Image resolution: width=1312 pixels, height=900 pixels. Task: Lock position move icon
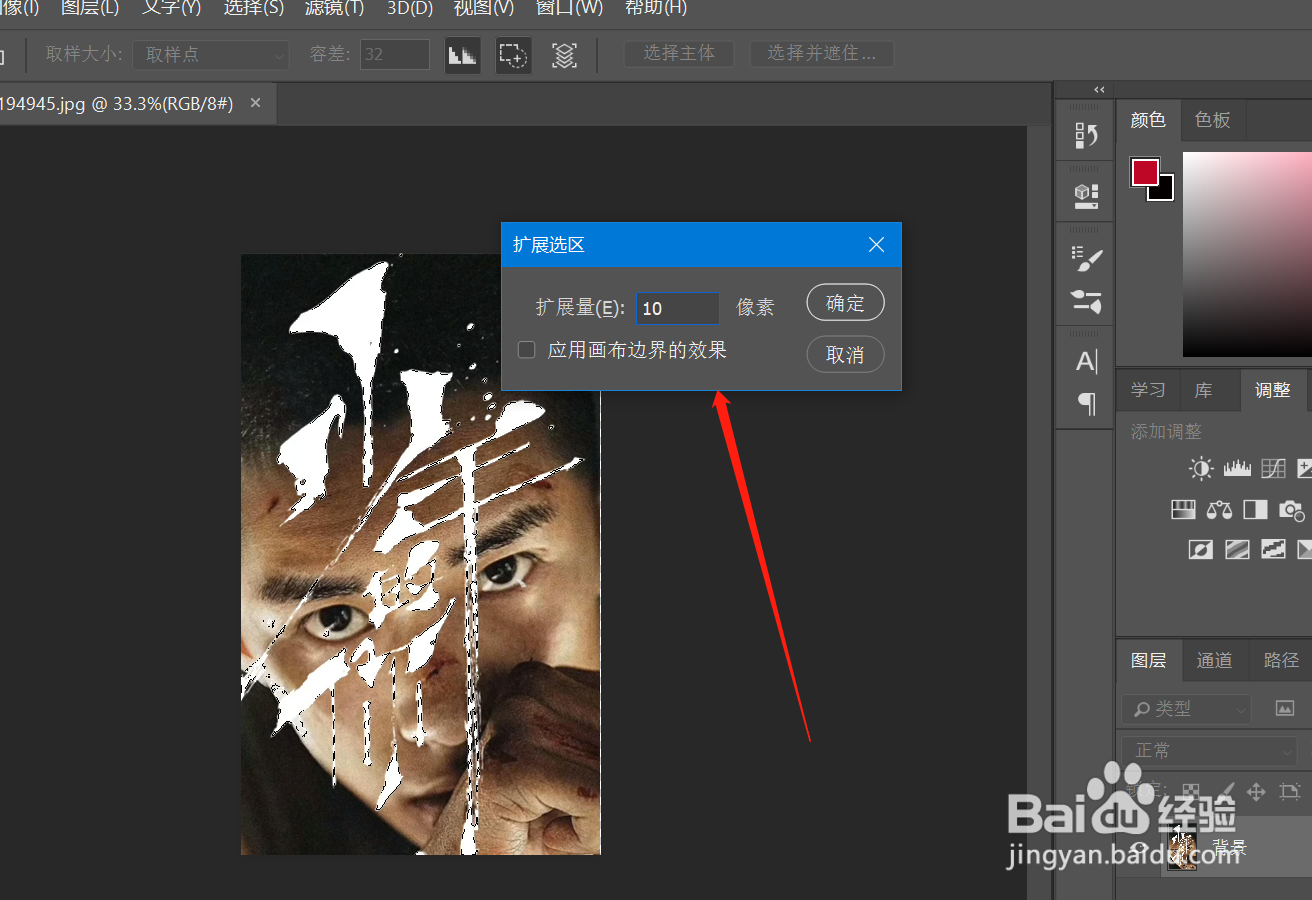click(x=1257, y=790)
